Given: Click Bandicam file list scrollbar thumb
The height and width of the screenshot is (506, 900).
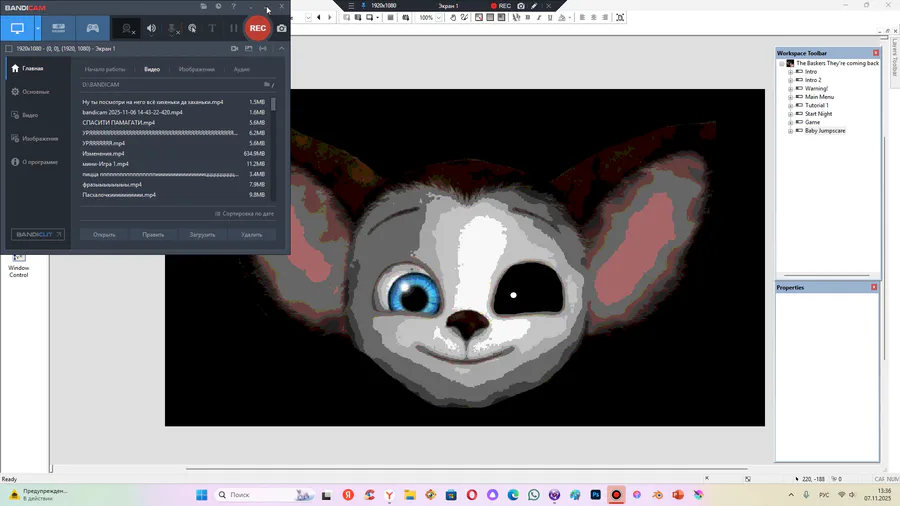Looking at the screenshot, I should [x=273, y=104].
